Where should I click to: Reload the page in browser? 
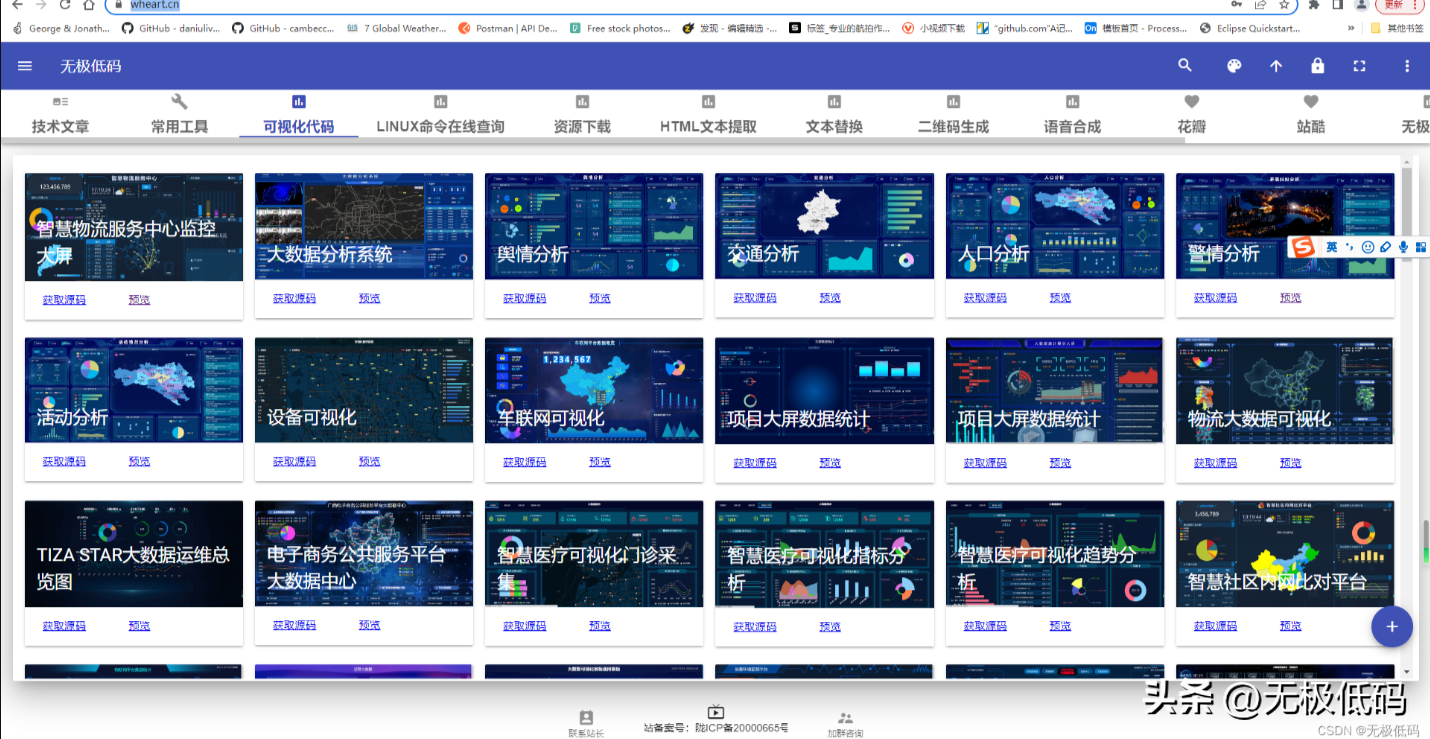[65, 5]
